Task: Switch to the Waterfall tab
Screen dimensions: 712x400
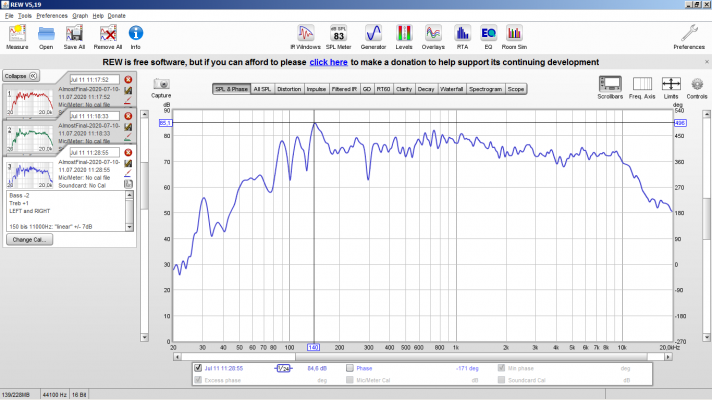Action: tap(451, 89)
